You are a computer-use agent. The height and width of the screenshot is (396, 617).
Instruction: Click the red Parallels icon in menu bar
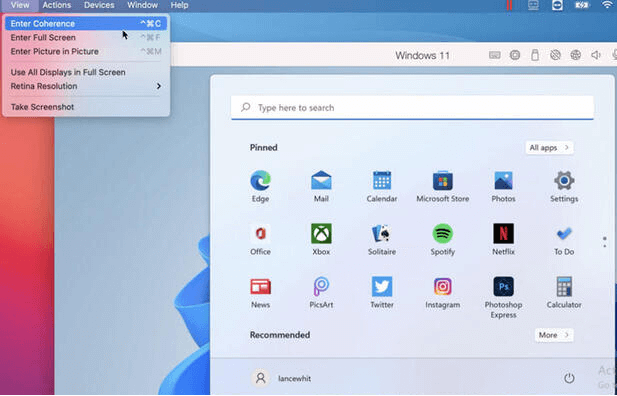509,5
